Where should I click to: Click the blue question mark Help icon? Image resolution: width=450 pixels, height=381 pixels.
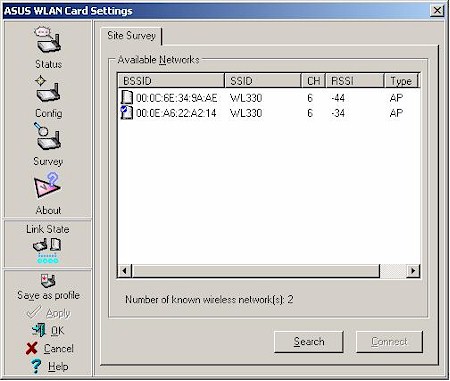[36, 366]
